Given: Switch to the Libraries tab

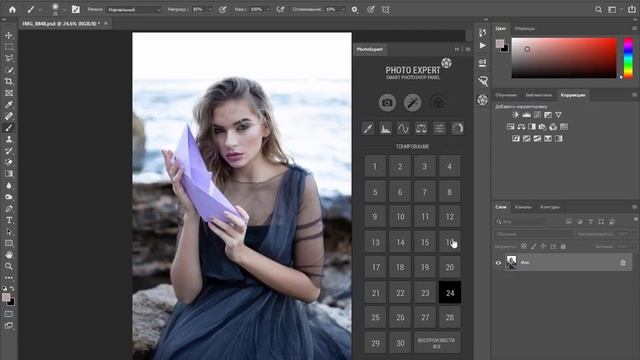Looking at the screenshot, I should [x=538, y=95].
